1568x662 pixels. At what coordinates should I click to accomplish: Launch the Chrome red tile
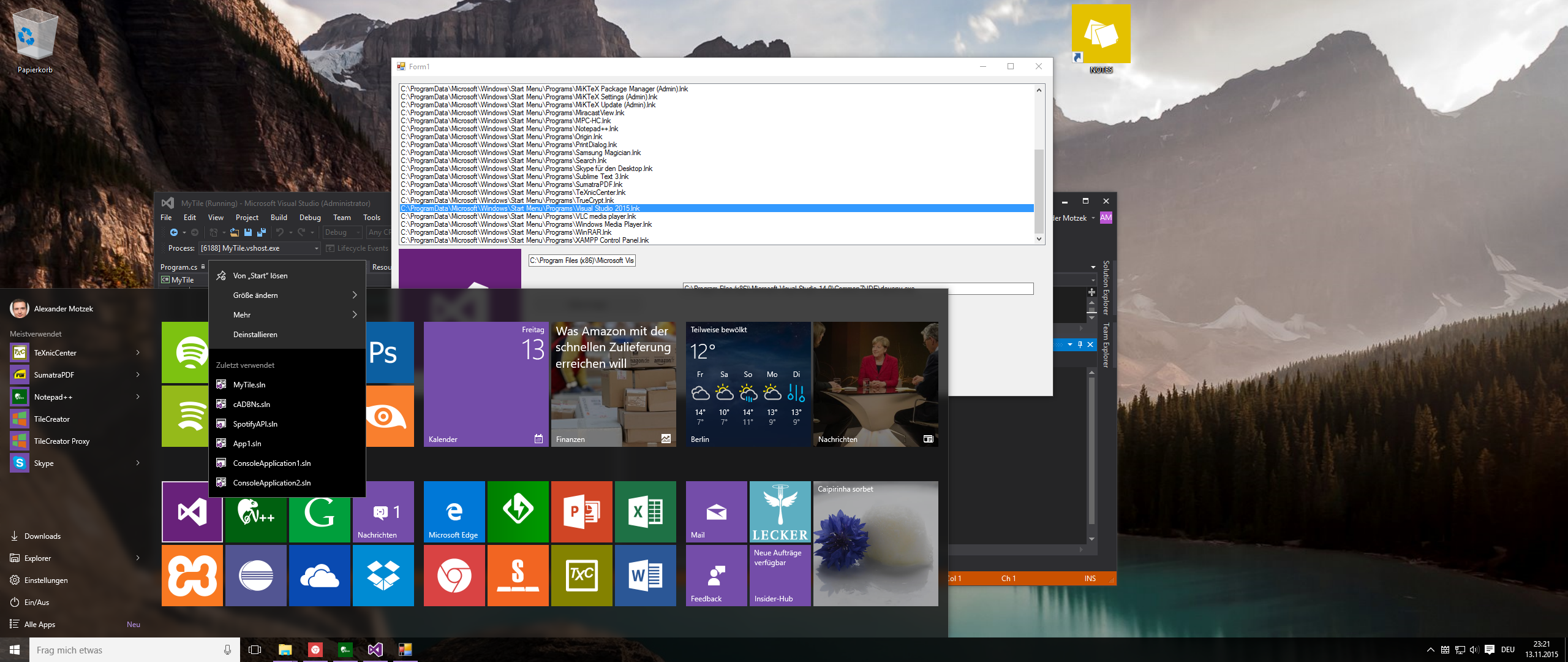[x=454, y=576]
